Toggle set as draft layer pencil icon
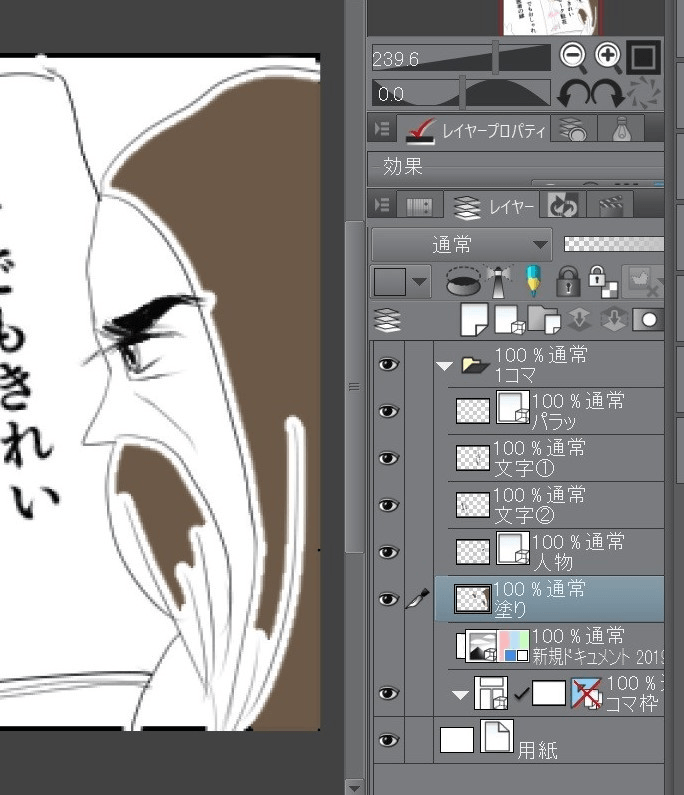This screenshot has height=795, width=684. pos(533,281)
